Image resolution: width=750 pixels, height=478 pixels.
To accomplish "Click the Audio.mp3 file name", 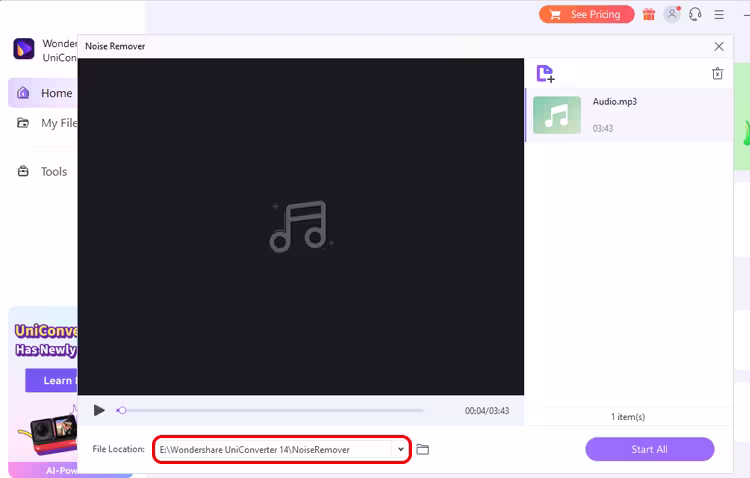I will [x=615, y=101].
